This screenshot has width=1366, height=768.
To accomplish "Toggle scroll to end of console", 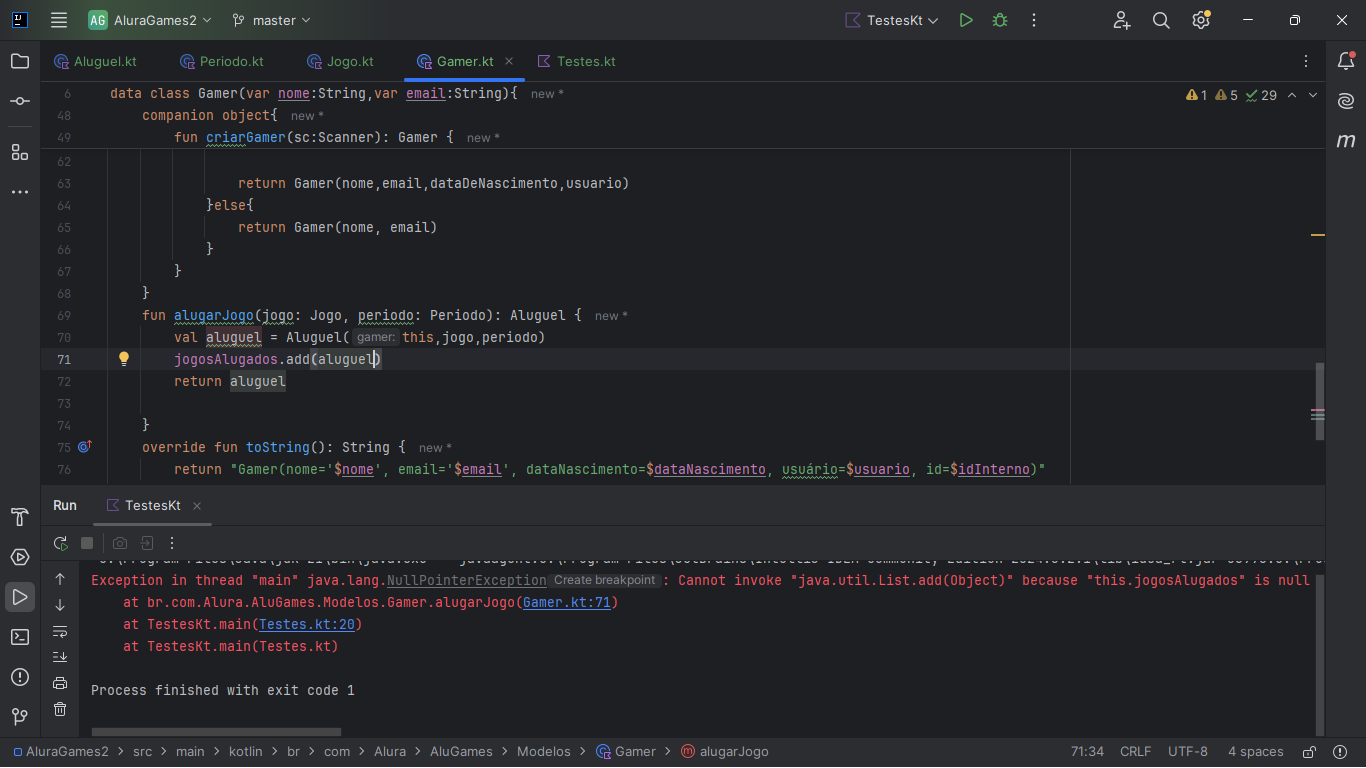I will (60, 657).
